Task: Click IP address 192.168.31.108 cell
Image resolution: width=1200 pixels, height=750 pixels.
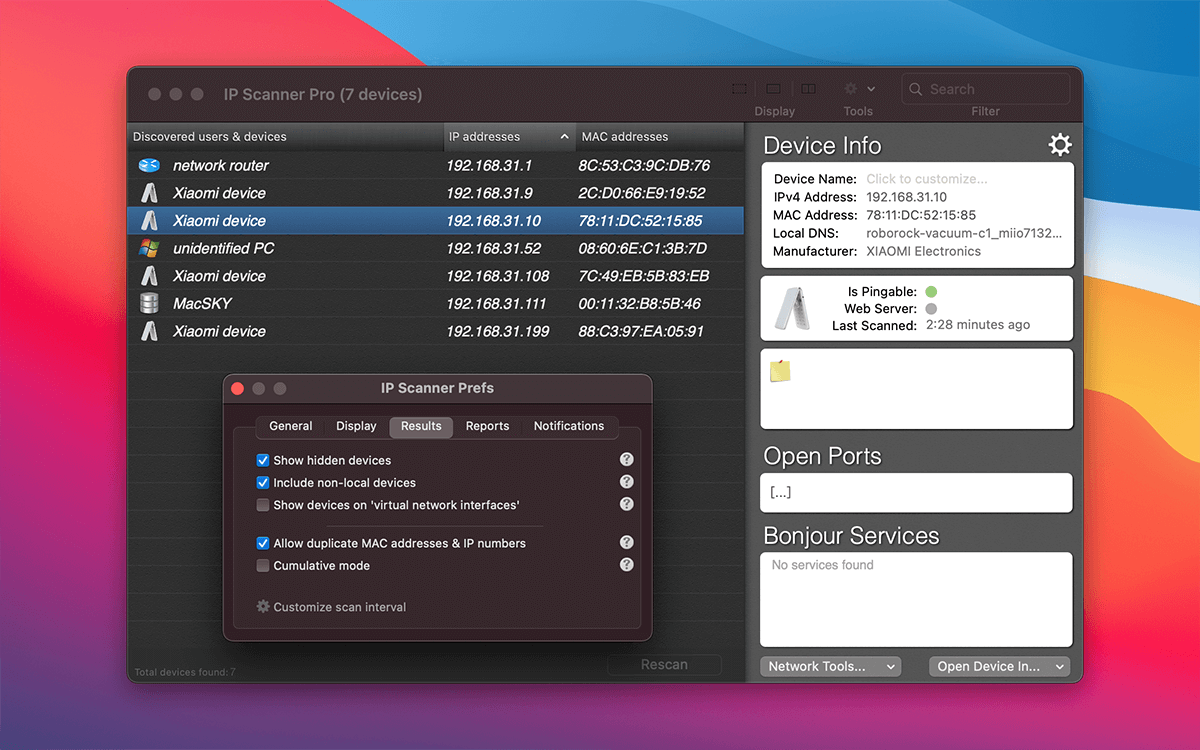Action: click(498, 276)
